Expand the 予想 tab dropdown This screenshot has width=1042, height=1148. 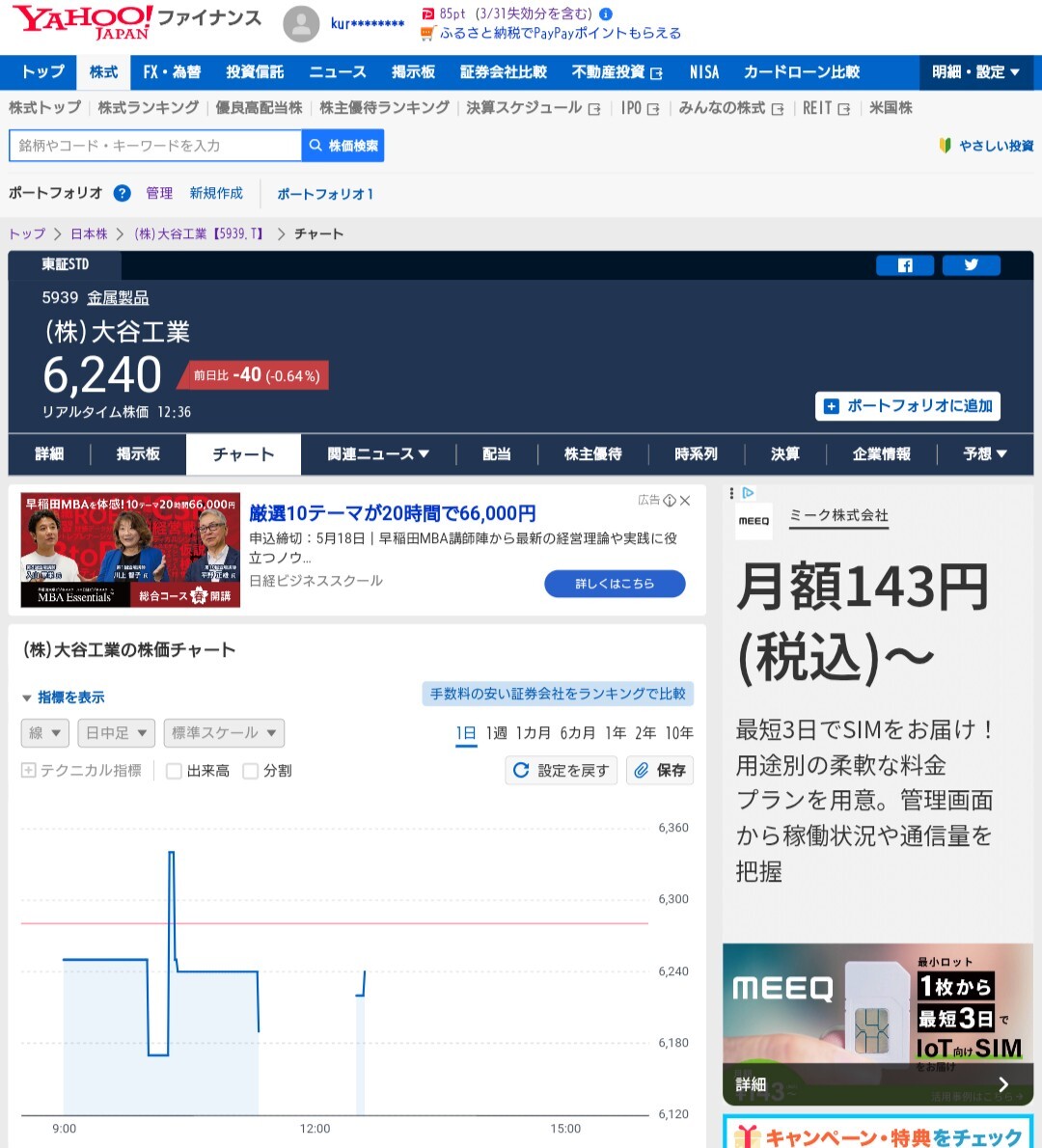point(985,454)
